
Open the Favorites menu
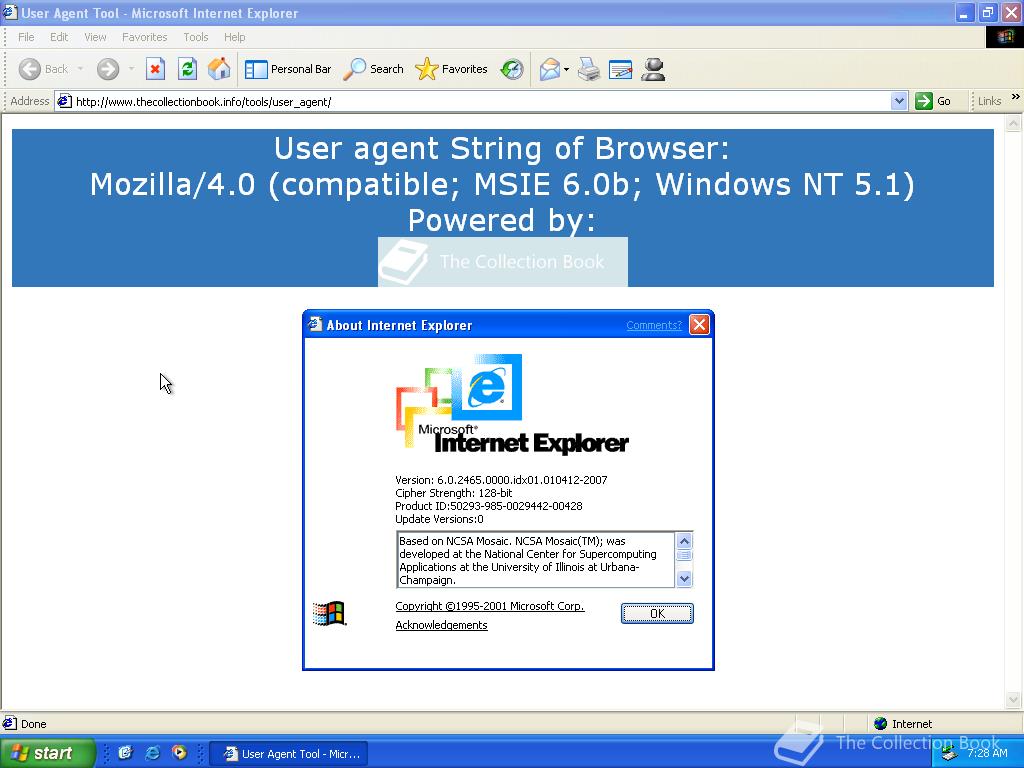(x=144, y=37)
